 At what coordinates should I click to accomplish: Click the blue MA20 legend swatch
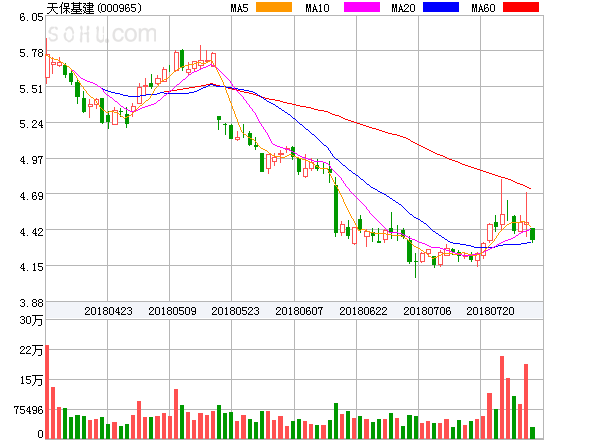click(x=441, y=7)
